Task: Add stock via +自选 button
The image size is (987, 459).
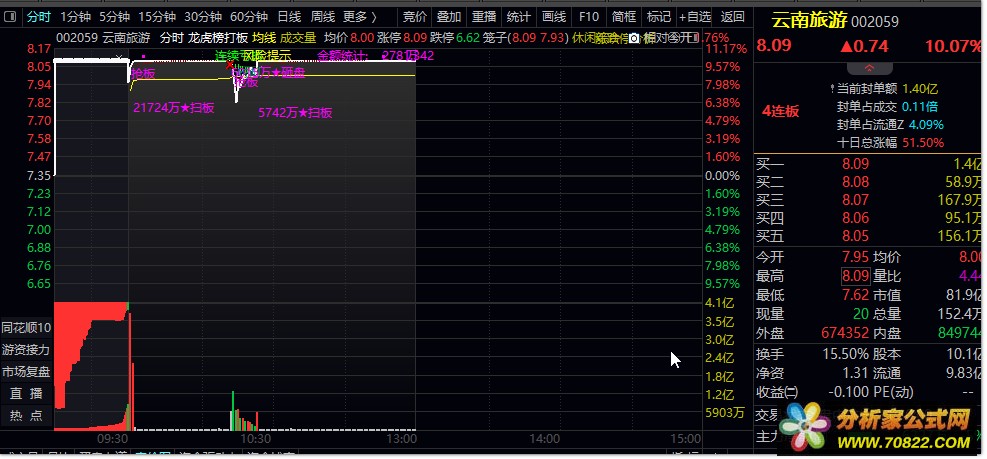Action: [x=695, y=17]
